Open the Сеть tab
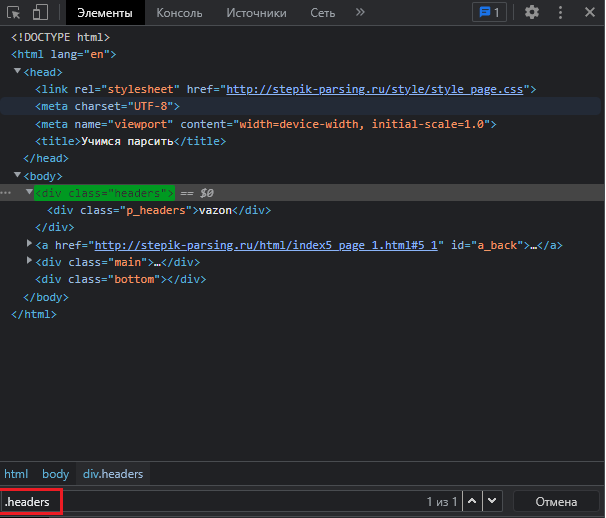Screen dimensions: 606x518 [x=322, y=13]
